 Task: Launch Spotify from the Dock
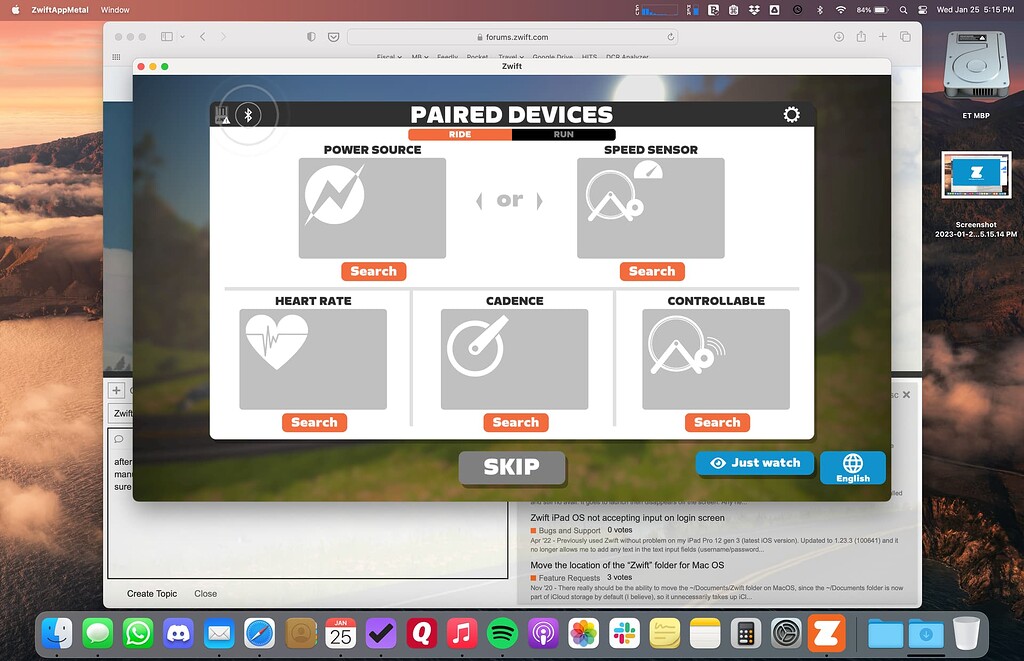point(503,633)
